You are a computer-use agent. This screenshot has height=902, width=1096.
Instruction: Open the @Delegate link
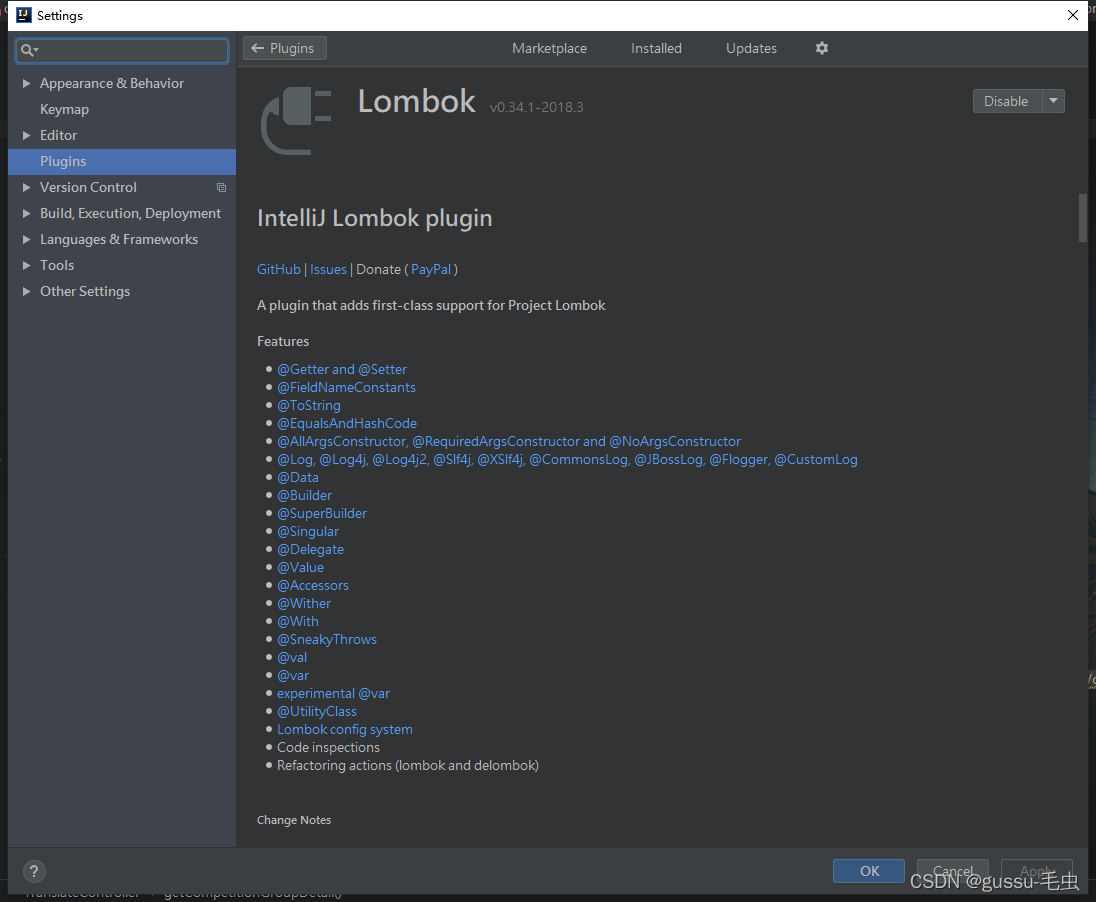click(x=310, y=550)
